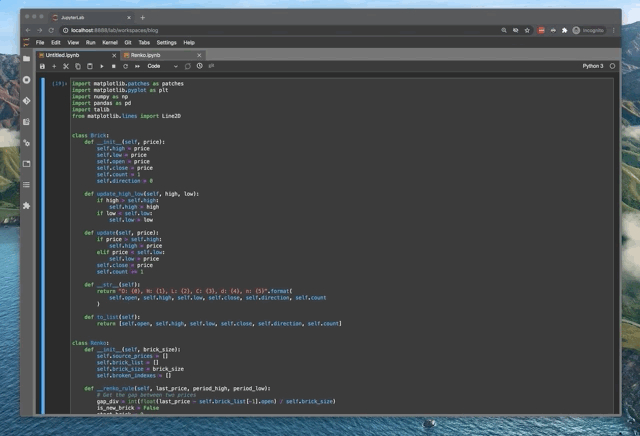Open the File Browser sidebar panel
Viewport: 640px width, 436px height.
27,59
